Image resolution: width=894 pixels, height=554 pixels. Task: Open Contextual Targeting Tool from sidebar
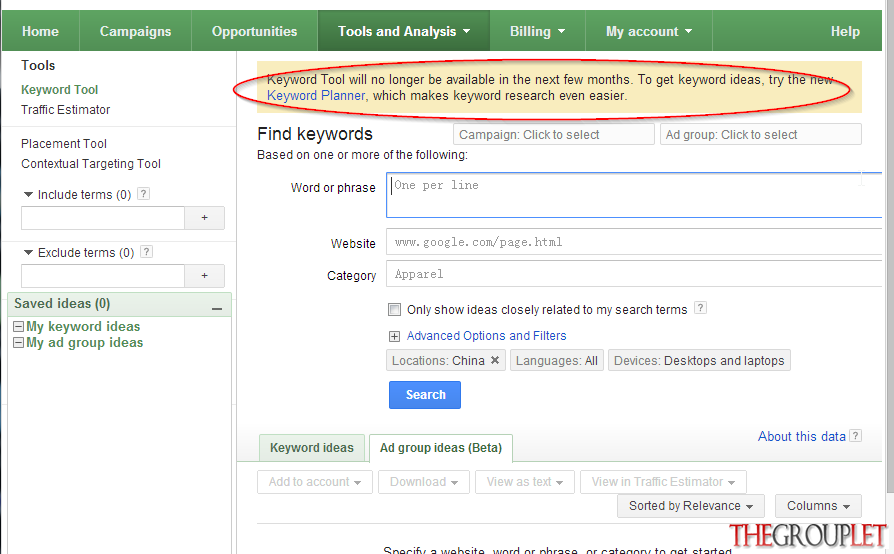[91, 164]
